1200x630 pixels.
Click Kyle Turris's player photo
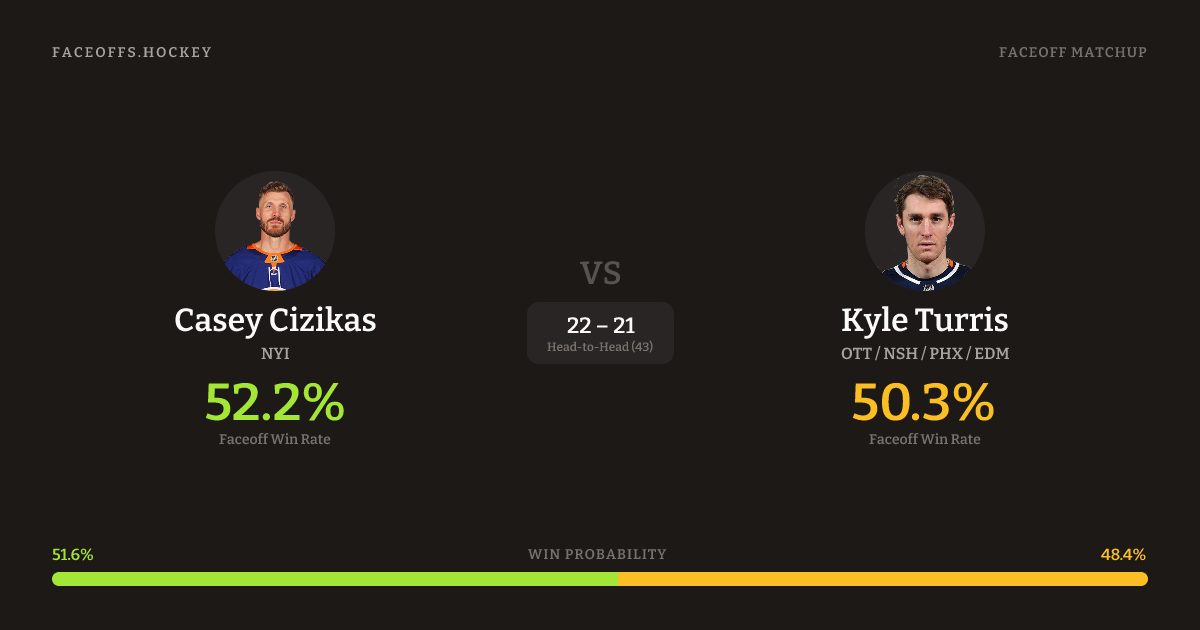925,231
